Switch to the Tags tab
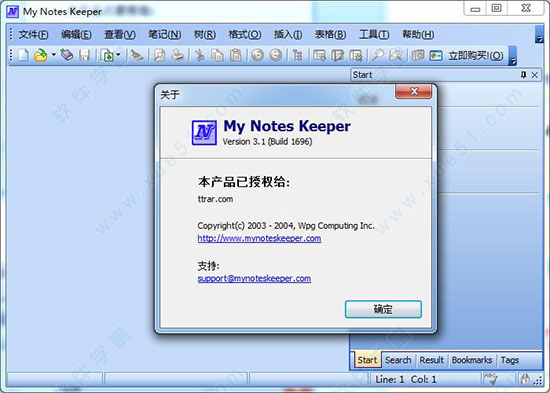This screenshot has height=393, width=550. click(x=510, y=360)
